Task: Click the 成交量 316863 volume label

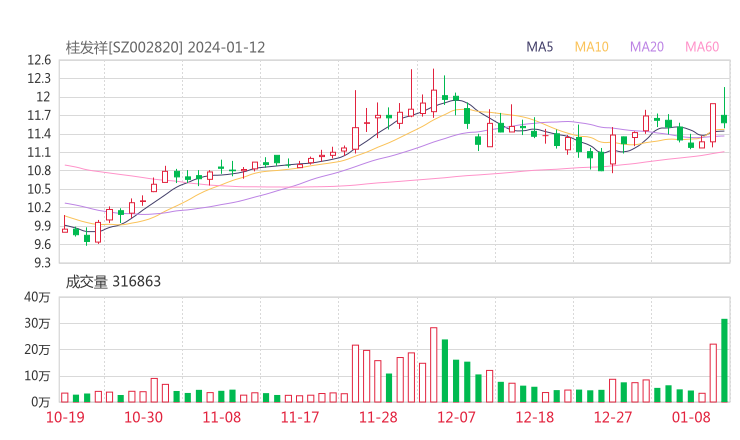Action: pyautogui.click(x=113, y=282)
